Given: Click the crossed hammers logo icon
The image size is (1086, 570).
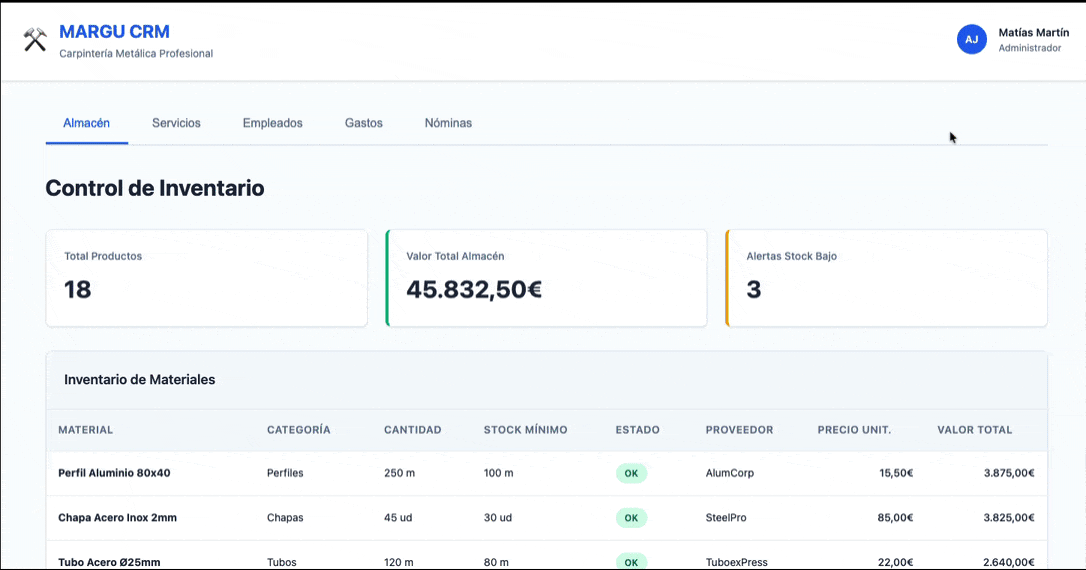Looking at the screenshot, I should click(35, 39).
